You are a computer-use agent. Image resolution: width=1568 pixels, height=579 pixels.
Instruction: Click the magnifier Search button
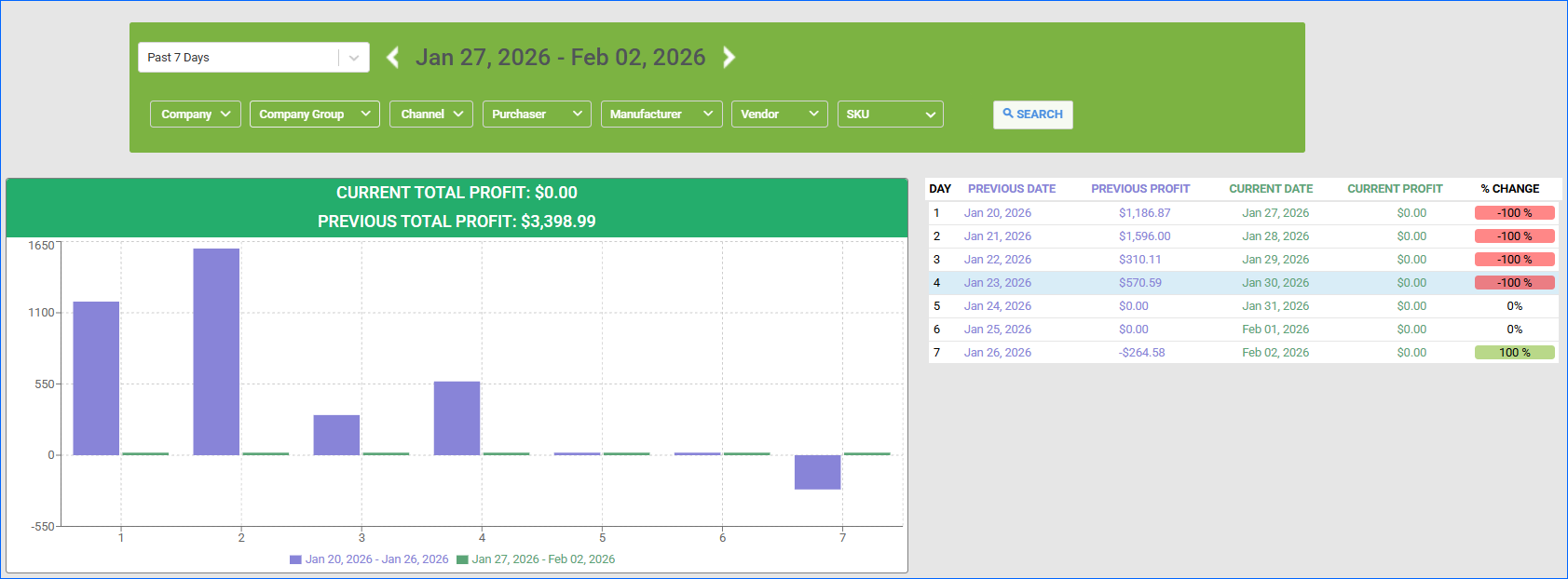pos(1032,114)
